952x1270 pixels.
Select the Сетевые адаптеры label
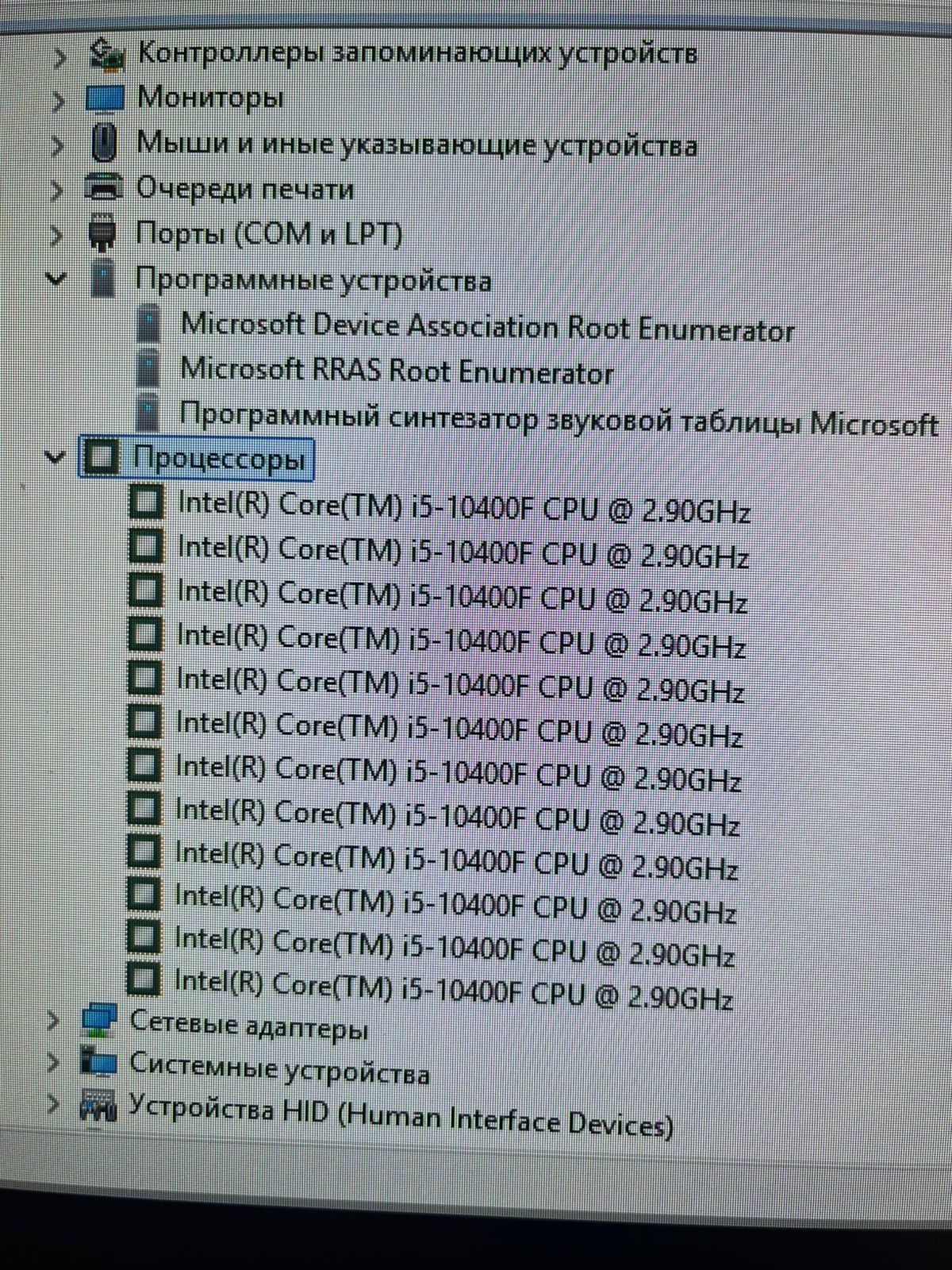click(x=249, y=1025)
